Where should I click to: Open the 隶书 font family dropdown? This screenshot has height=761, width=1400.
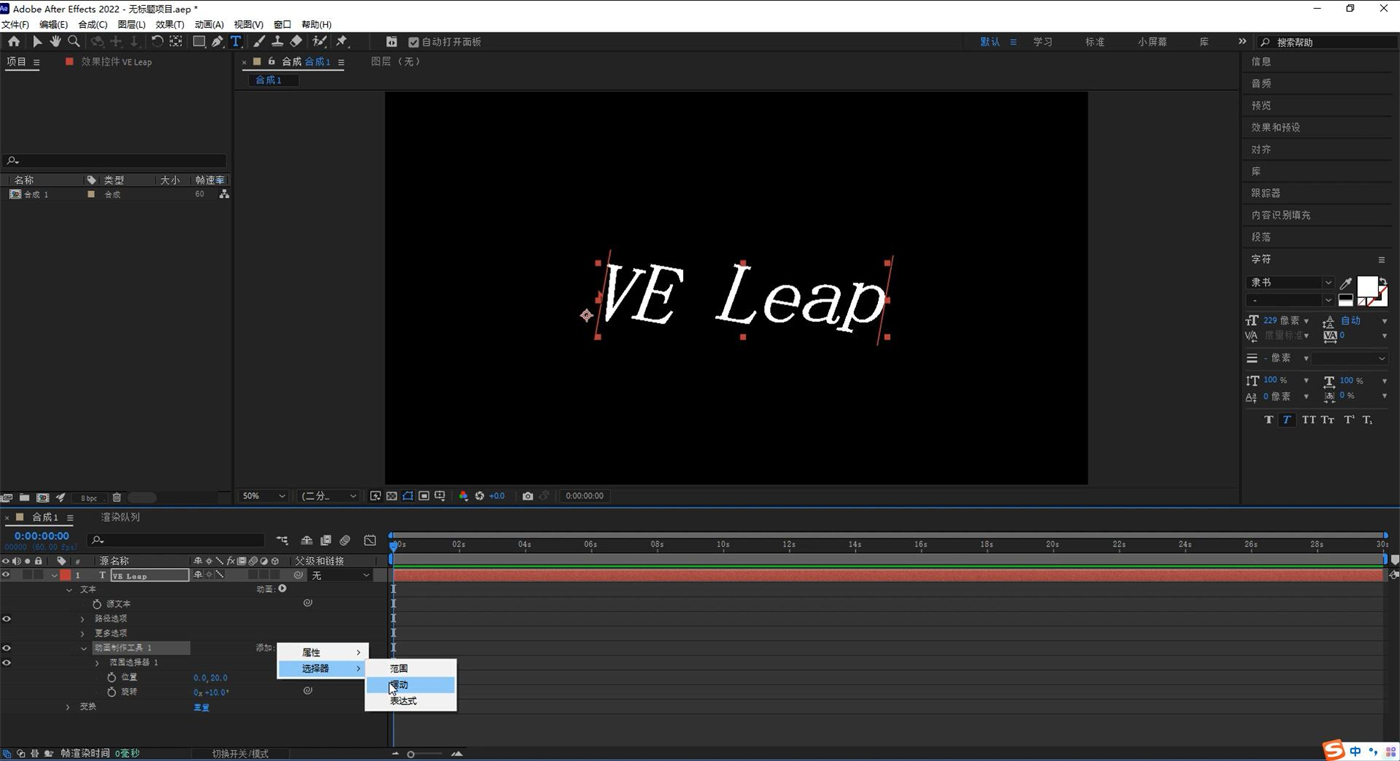click(1291, 283)
